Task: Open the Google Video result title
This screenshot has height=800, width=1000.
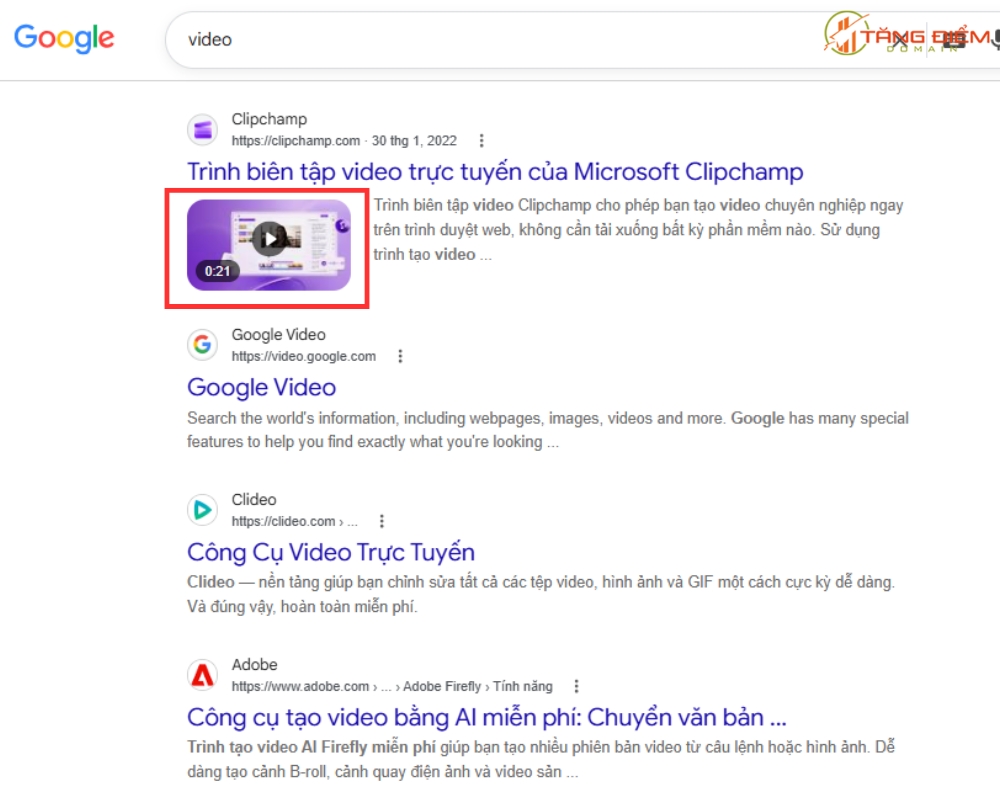Action: point(261,387)
